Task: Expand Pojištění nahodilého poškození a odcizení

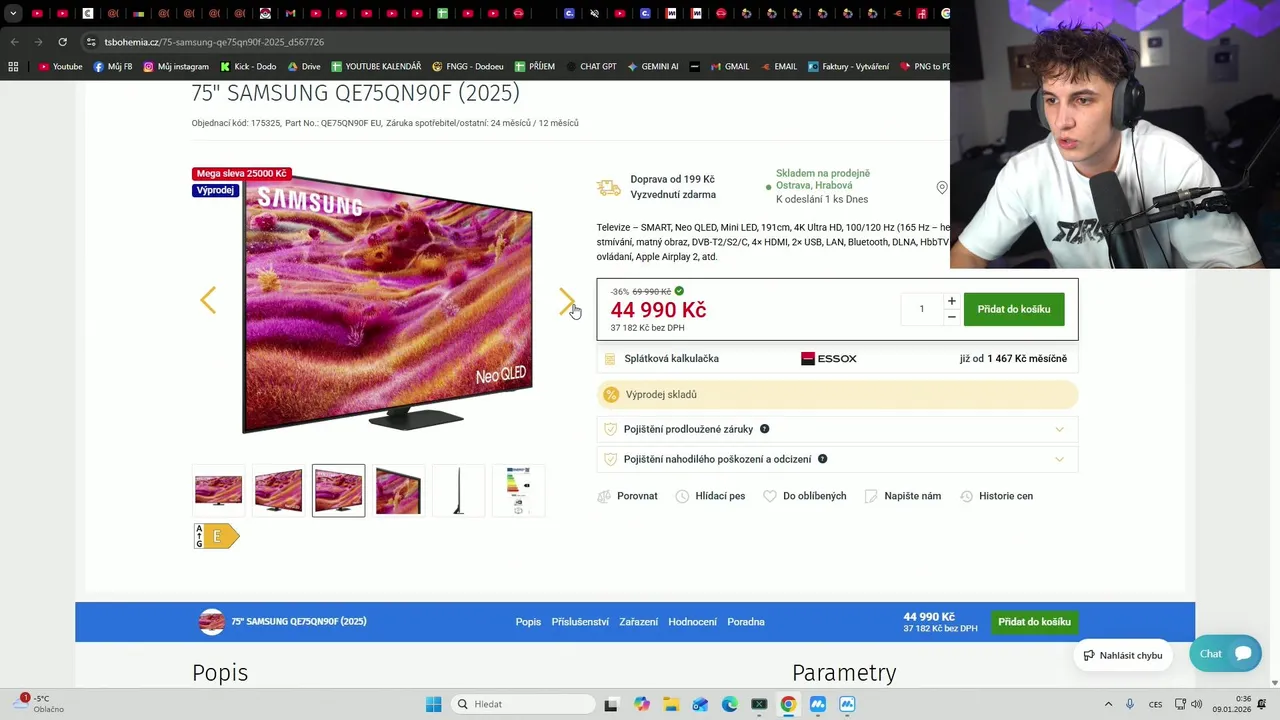Action: 837,459
